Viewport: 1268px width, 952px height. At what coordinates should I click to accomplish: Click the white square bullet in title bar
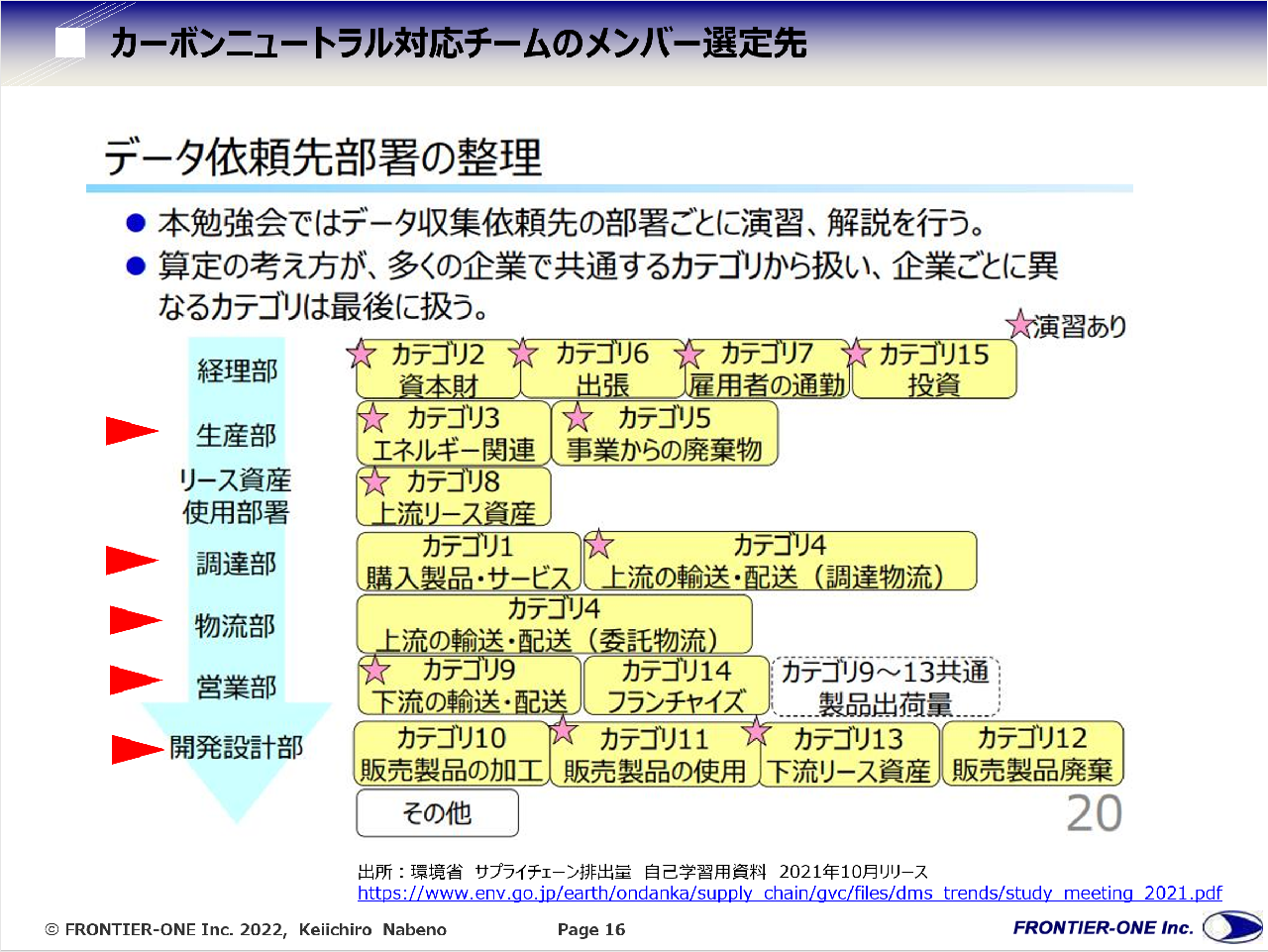coord(69,43)
